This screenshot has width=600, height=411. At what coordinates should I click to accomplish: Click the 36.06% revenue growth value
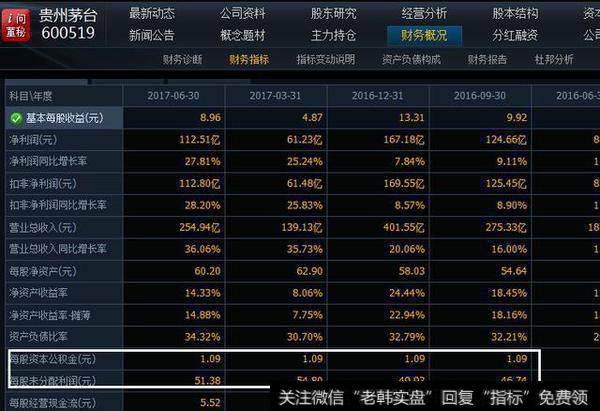[203, 250]
